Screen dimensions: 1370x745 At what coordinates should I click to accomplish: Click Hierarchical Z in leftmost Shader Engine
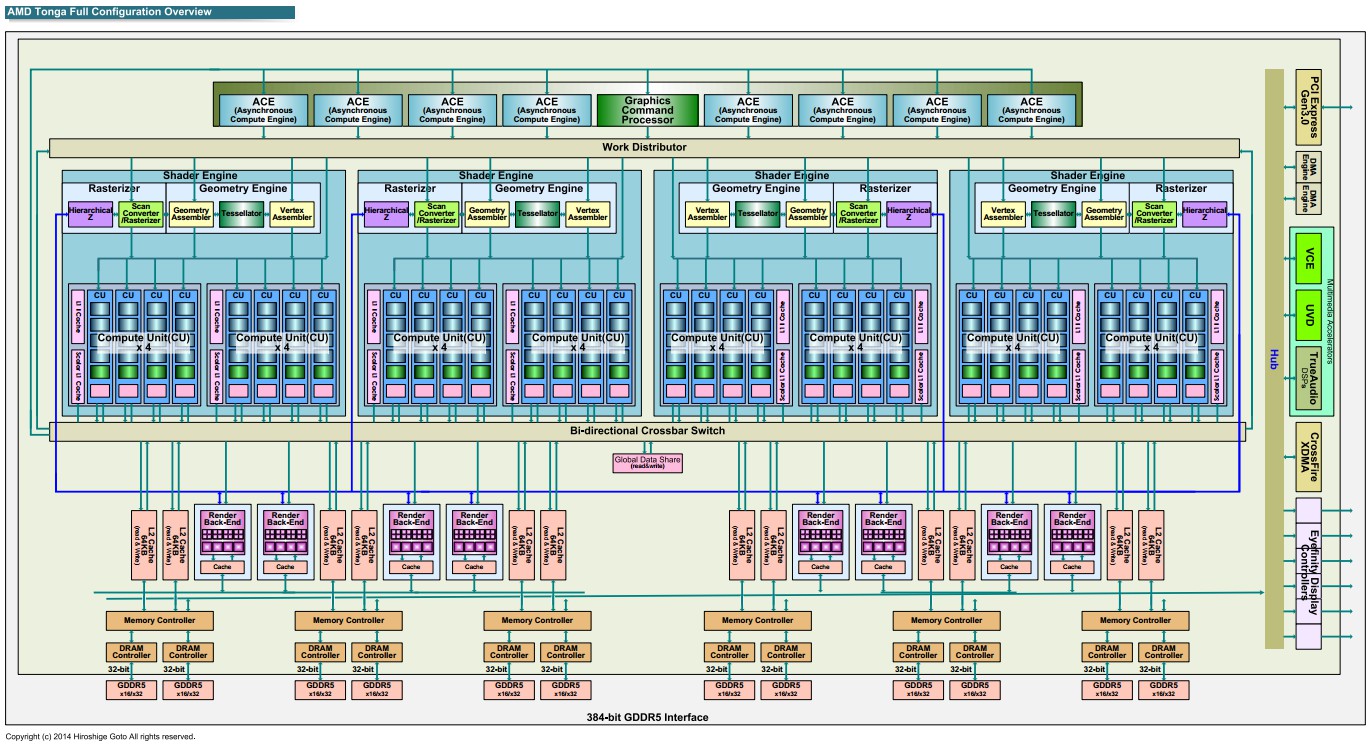[x=90, y=214]
